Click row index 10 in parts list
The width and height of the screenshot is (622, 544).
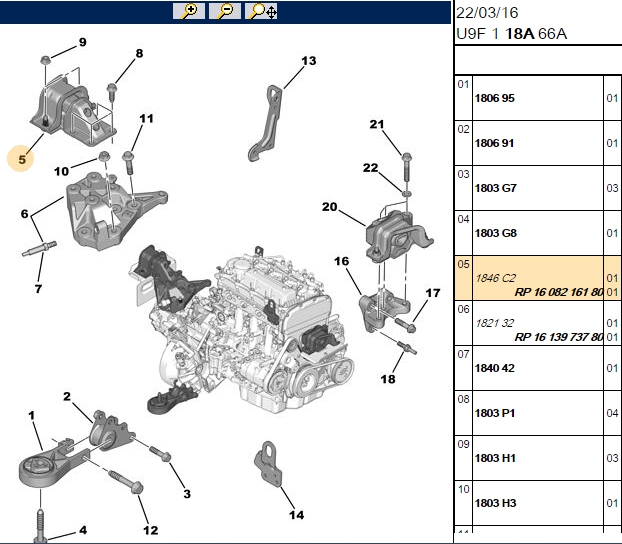click(463, 489)
